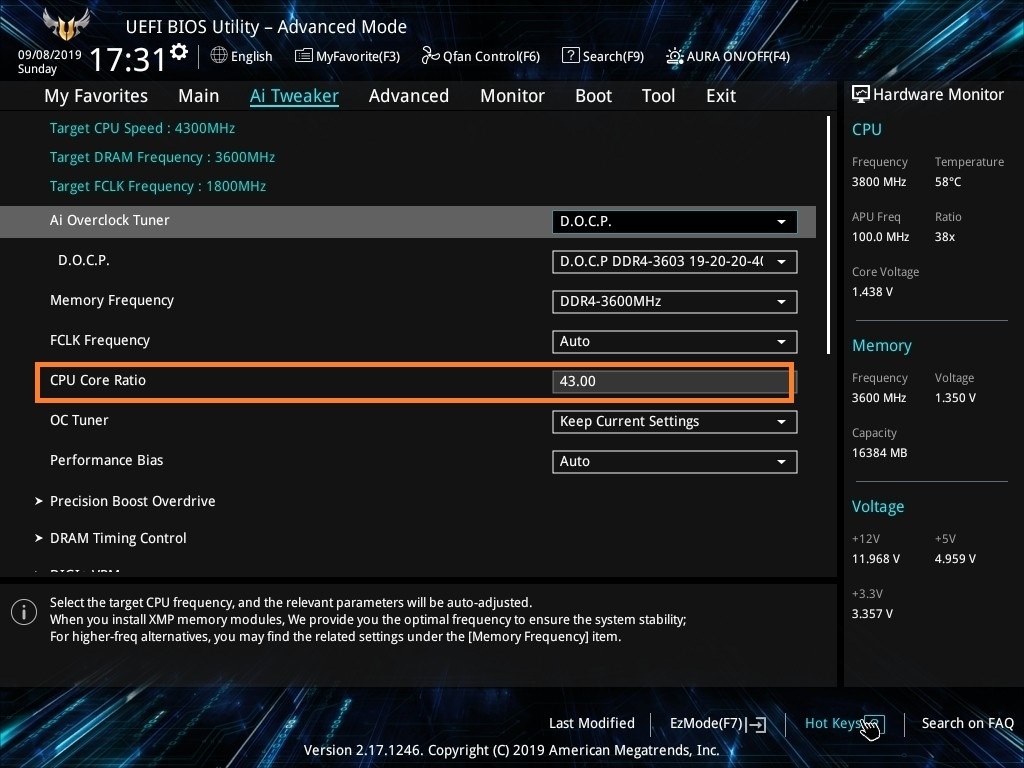The image size is (1024, 768).
Task: Click the Hardware Monitor screen icon
Action: [x=861, y=95]
